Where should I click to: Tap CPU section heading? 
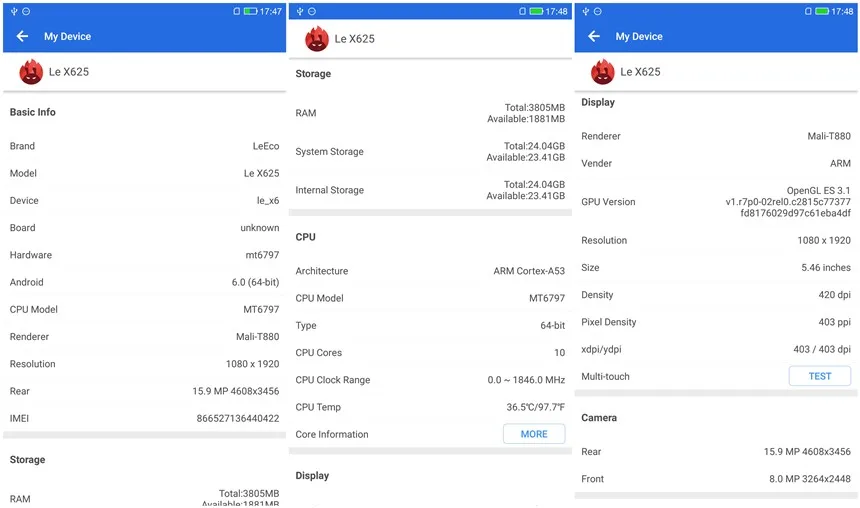305,237
